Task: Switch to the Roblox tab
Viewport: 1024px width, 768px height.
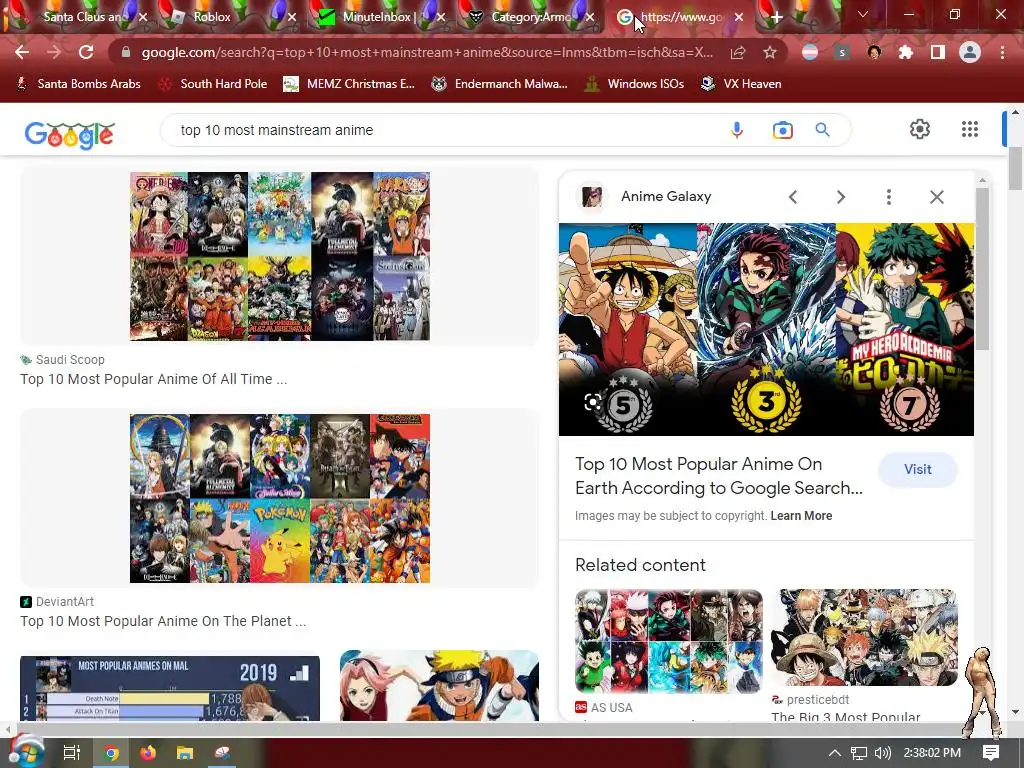Action: (212, 17)
